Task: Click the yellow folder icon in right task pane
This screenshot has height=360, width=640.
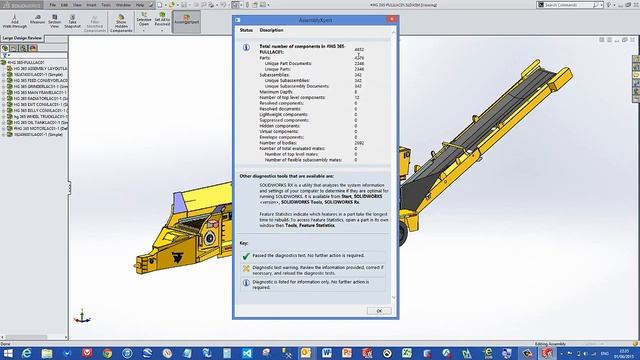Action: pos(636,76)
